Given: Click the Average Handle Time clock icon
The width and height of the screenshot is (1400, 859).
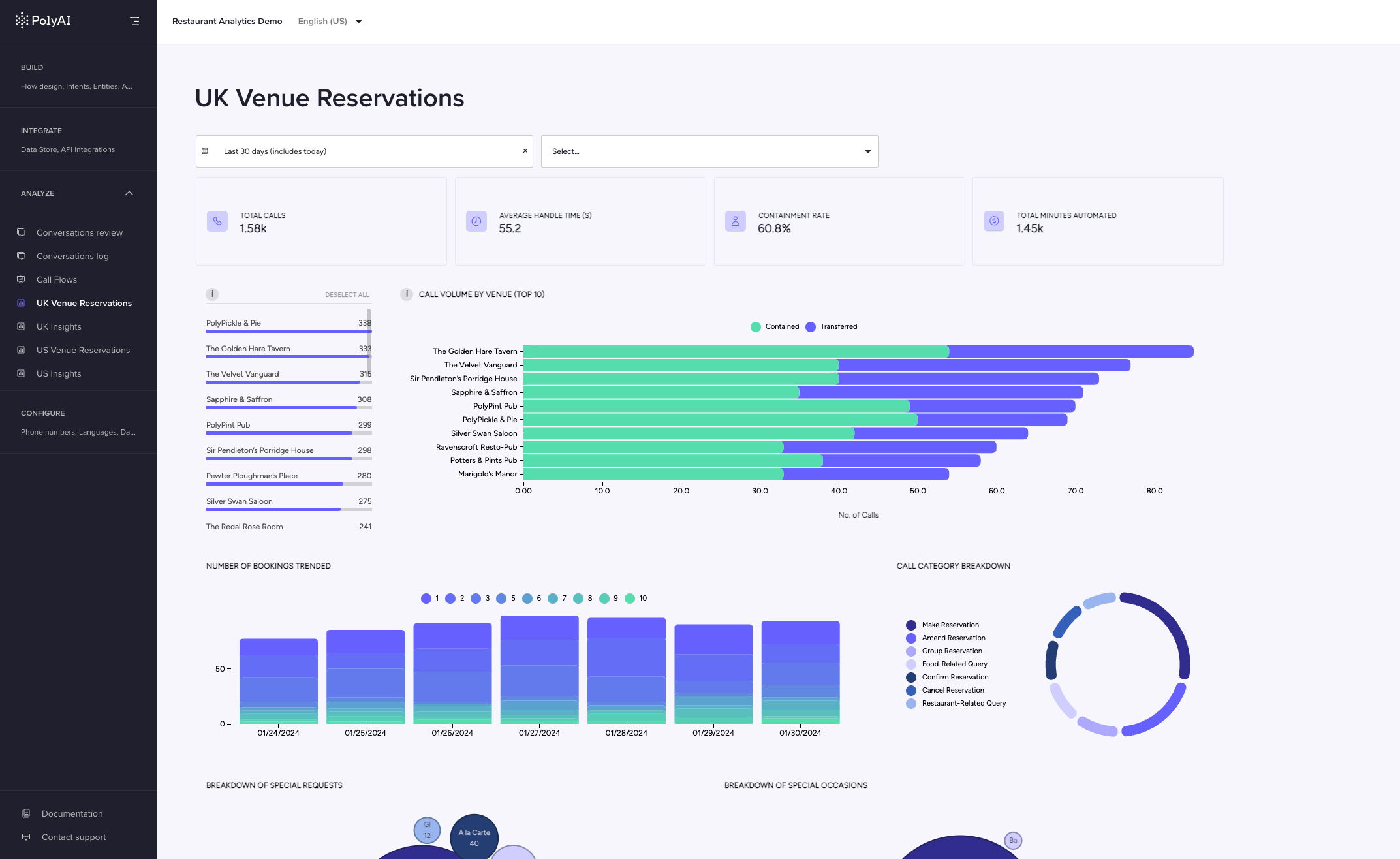Looking at the screenshot, I should [x=476, y=221].
